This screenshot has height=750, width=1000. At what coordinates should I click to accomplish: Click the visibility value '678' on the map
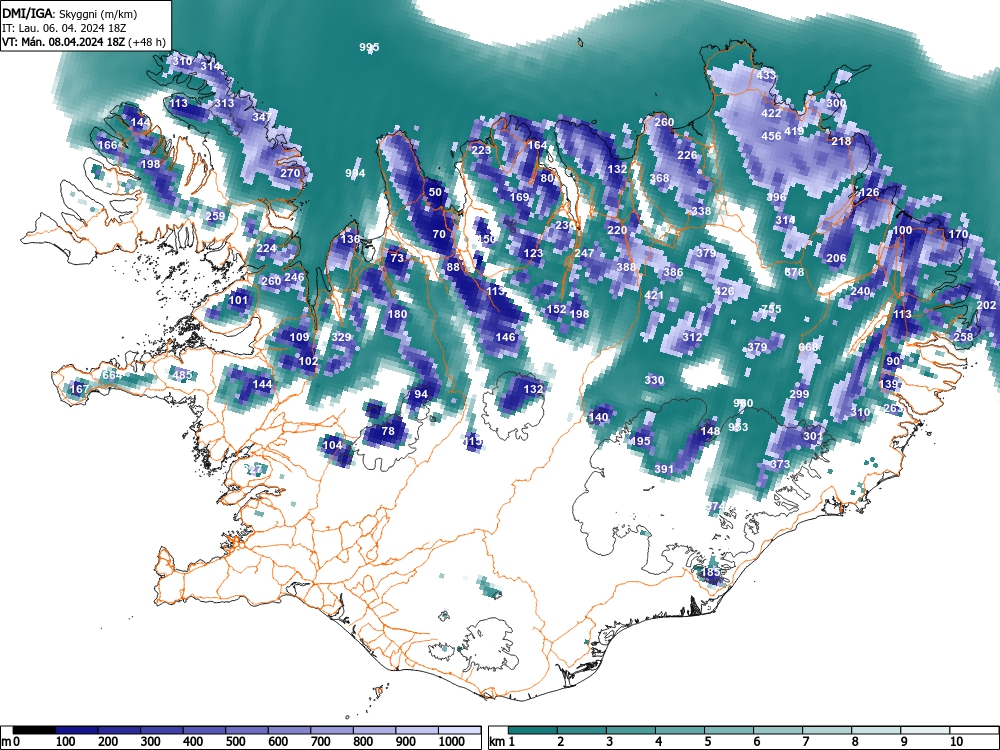(794, 272)
